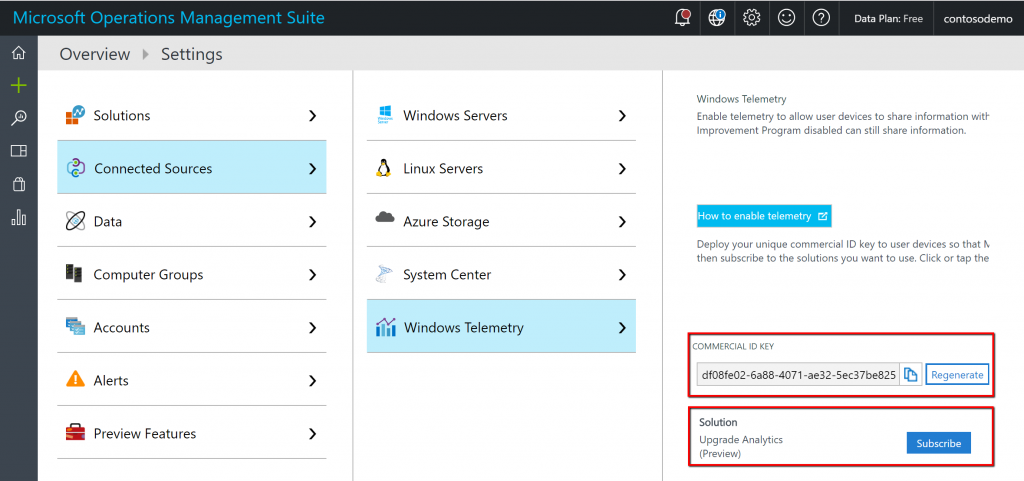Viewport: 1024px width, 481px height.
Task: Subscribe to Upgrade Analytics solution
Action: 938,443
